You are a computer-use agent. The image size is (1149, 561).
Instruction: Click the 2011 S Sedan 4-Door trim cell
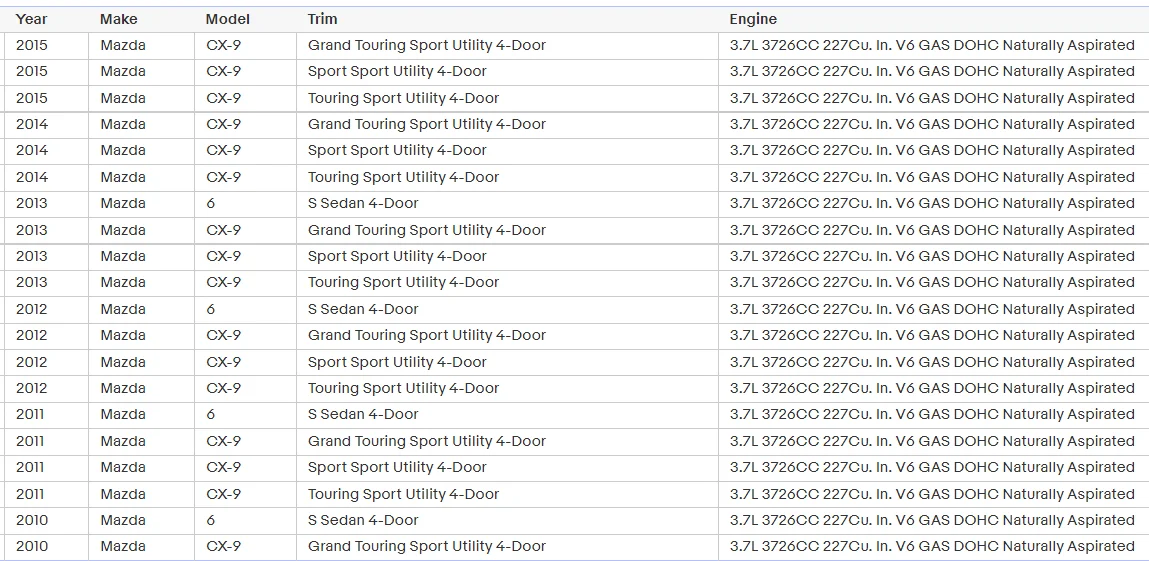tap(363, 414)
